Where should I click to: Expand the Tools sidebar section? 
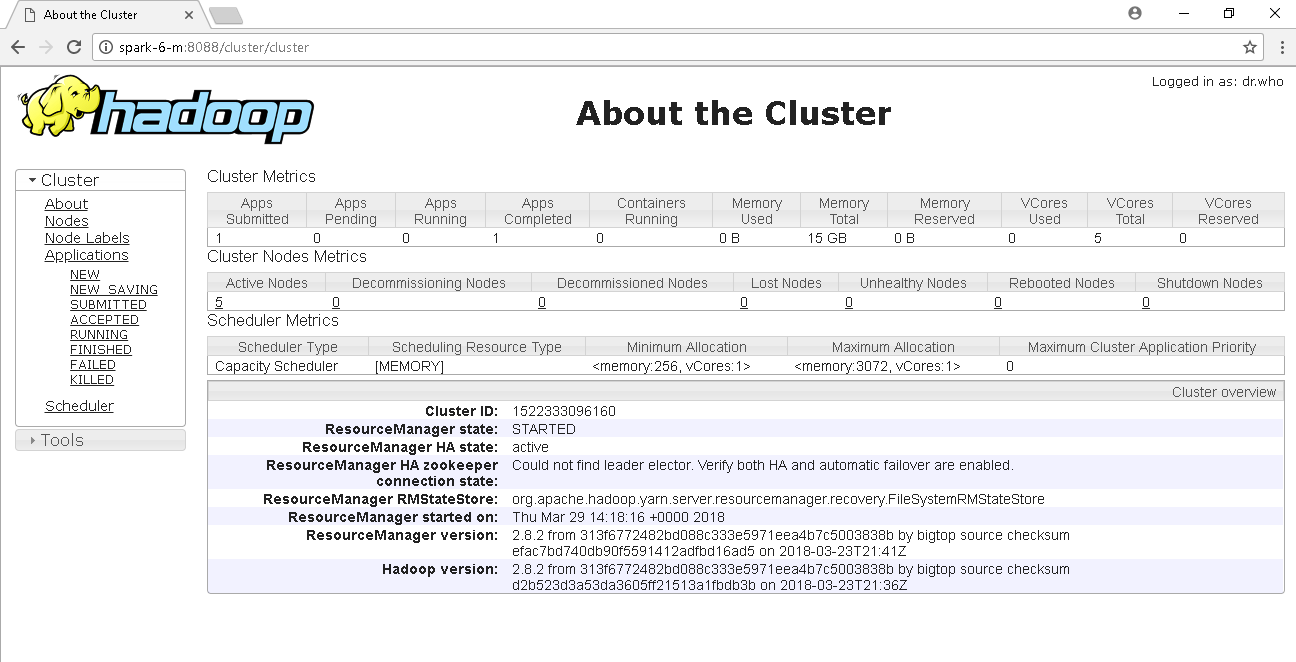(100, 440)
